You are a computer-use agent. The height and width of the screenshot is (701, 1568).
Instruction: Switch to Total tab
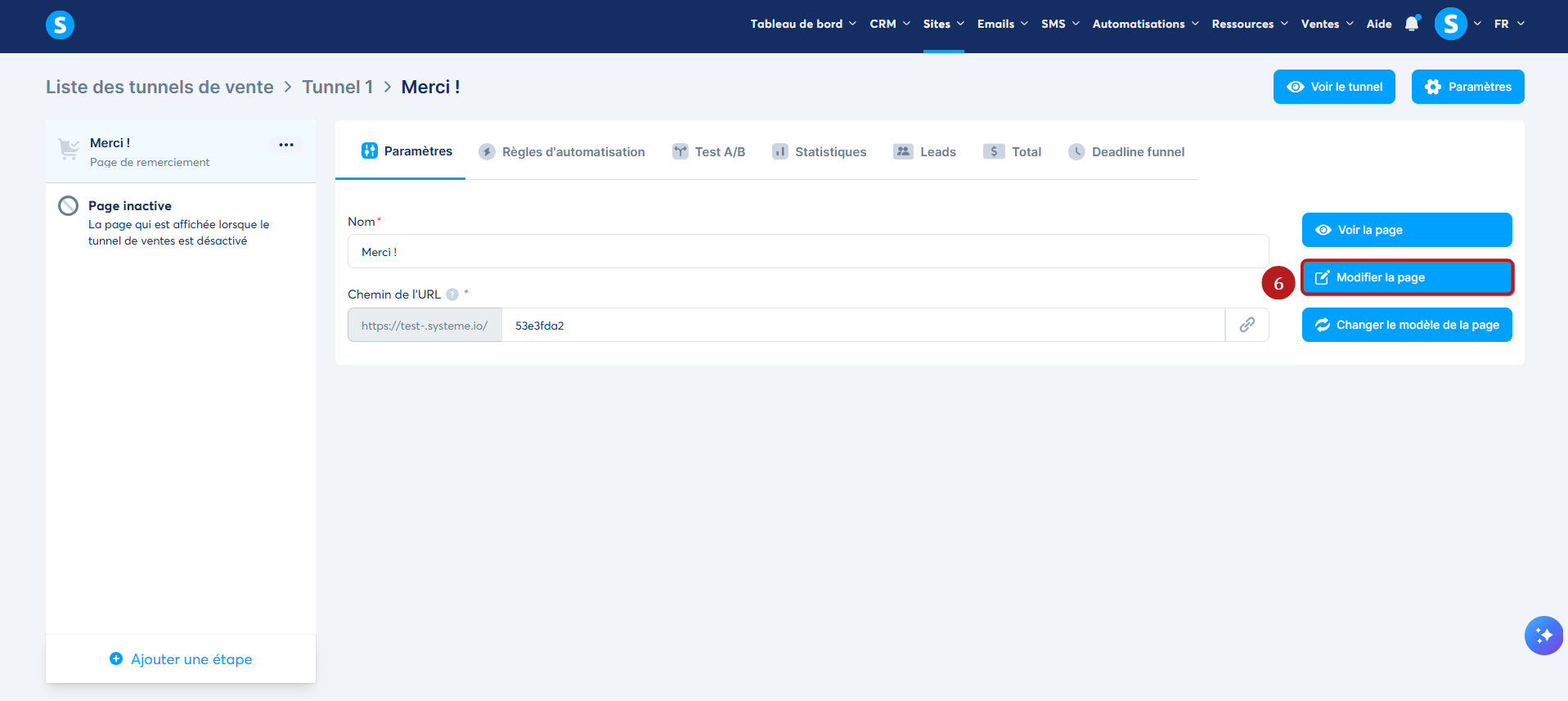pyautogui.click(x=1013, y=151)
